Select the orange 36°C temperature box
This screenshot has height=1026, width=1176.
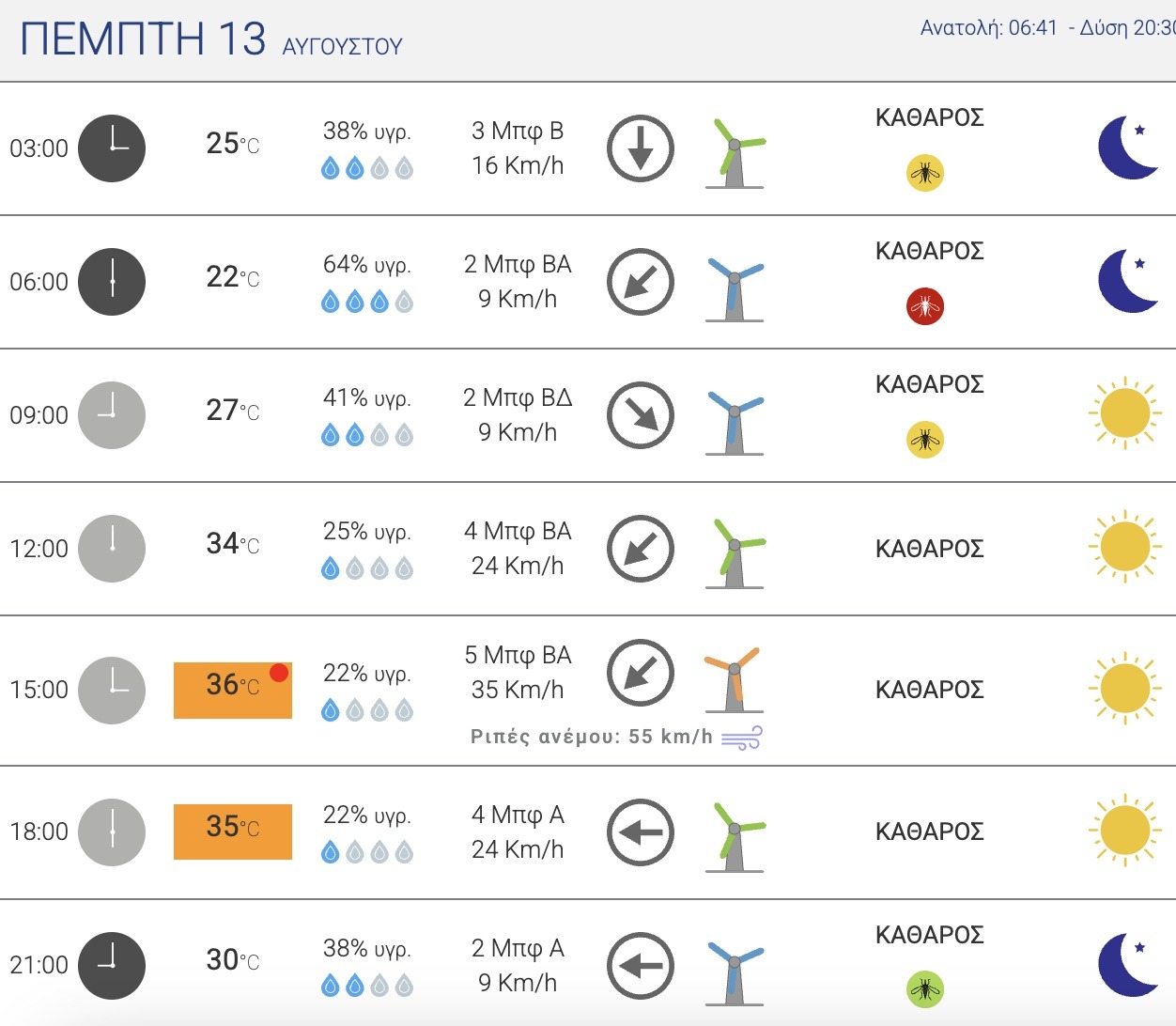click(233, 691)
